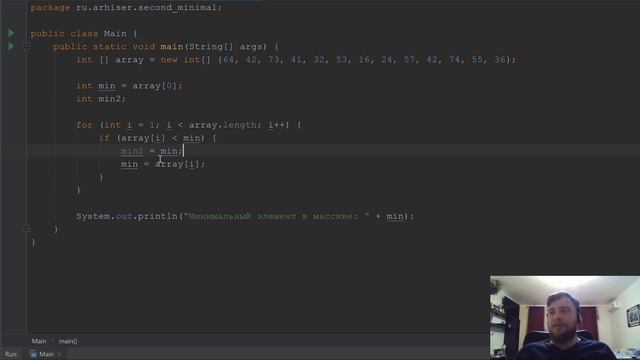Click number 64 in the array
The height and width of the screenshot is (360, 640).
[x=228, y=60]
